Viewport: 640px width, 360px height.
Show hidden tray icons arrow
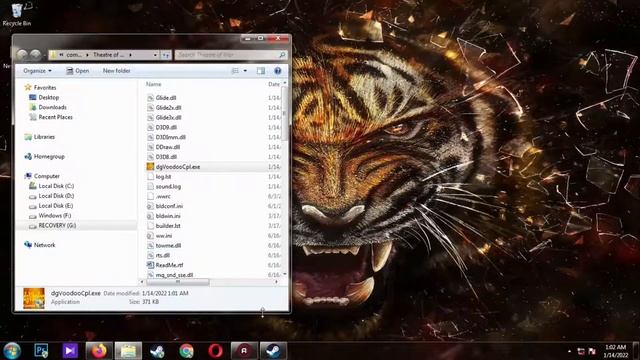[569, 351]
